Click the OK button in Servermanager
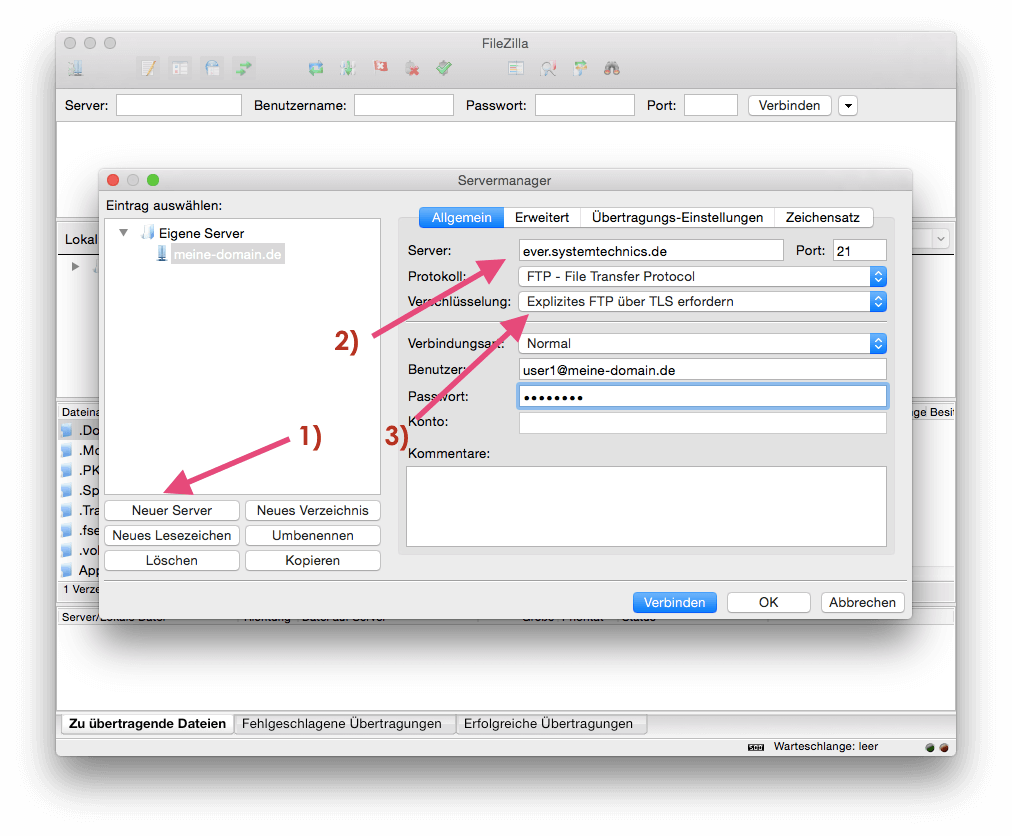Image resolution: width=1012 pixels, height=836 pixels. [768, 602]
